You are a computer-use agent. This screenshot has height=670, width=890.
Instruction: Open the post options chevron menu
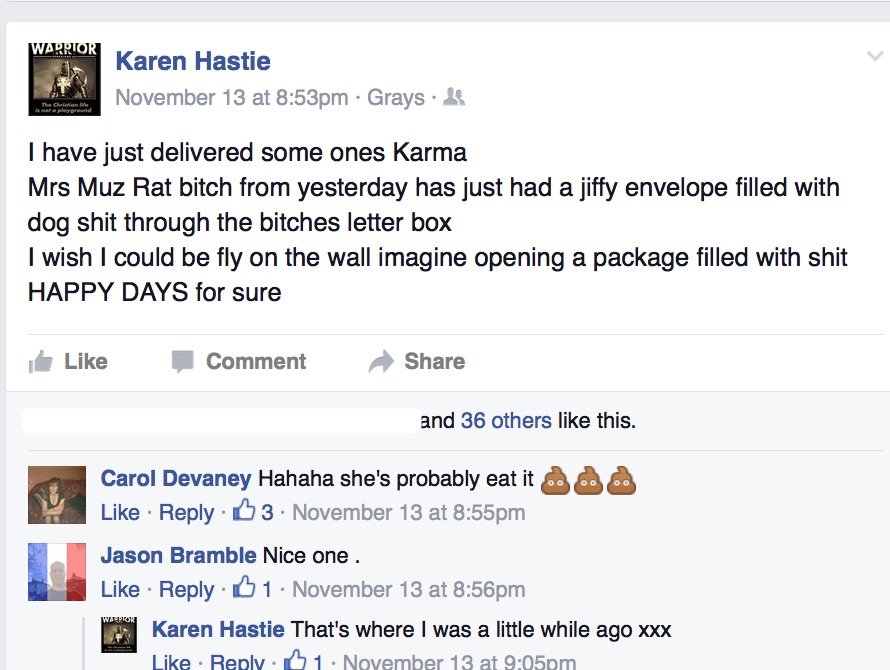(874, 57)
